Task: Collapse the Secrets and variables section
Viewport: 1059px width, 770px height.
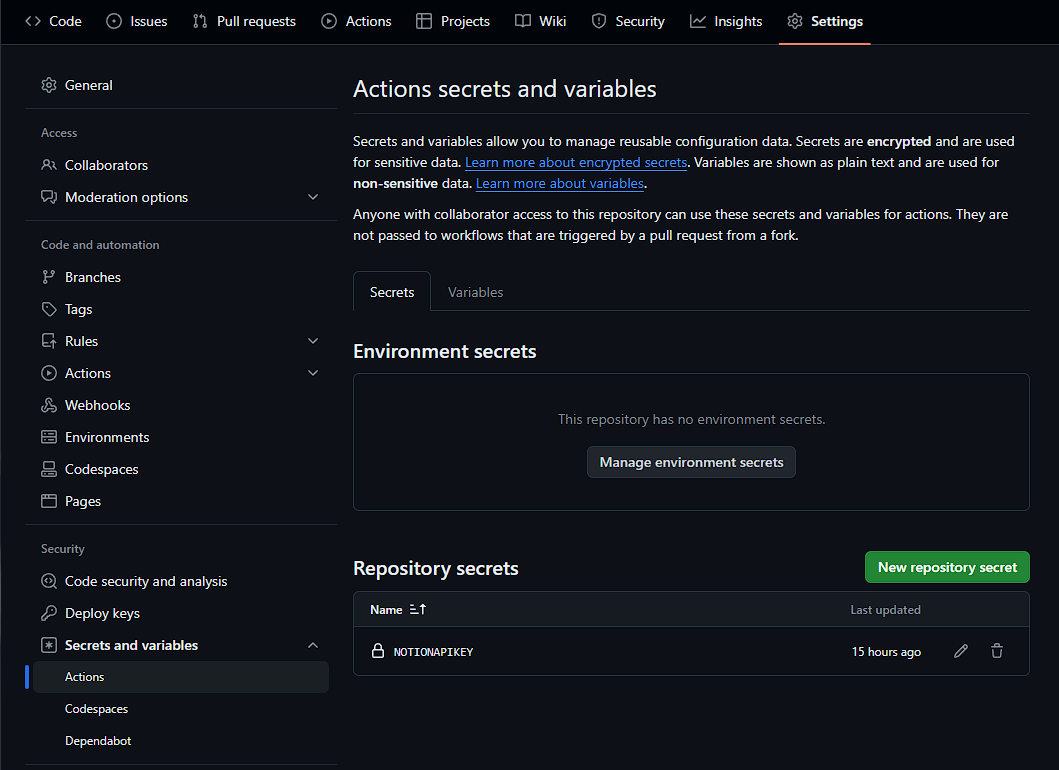Action: pos(313,645)
